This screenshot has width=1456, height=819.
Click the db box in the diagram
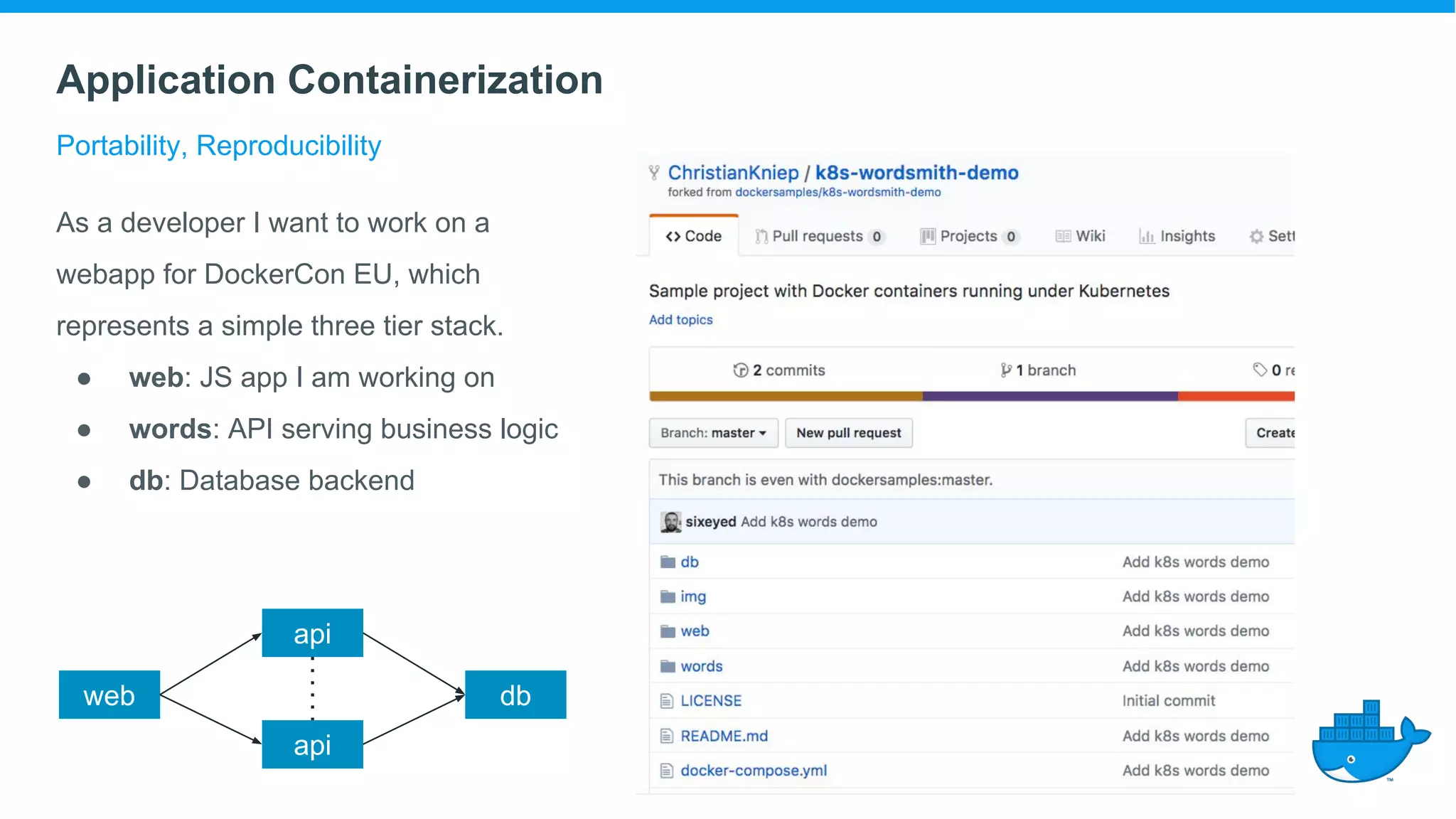tap(515, 695)
